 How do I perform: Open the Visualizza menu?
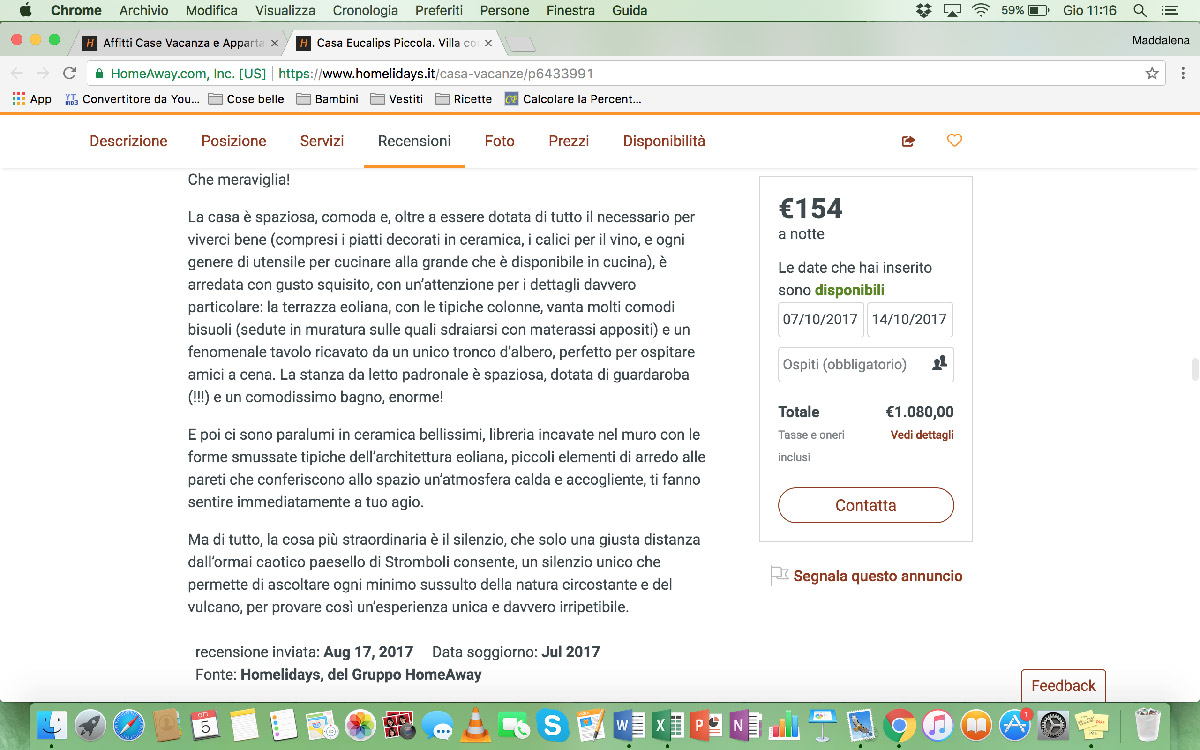pos(285,11)
